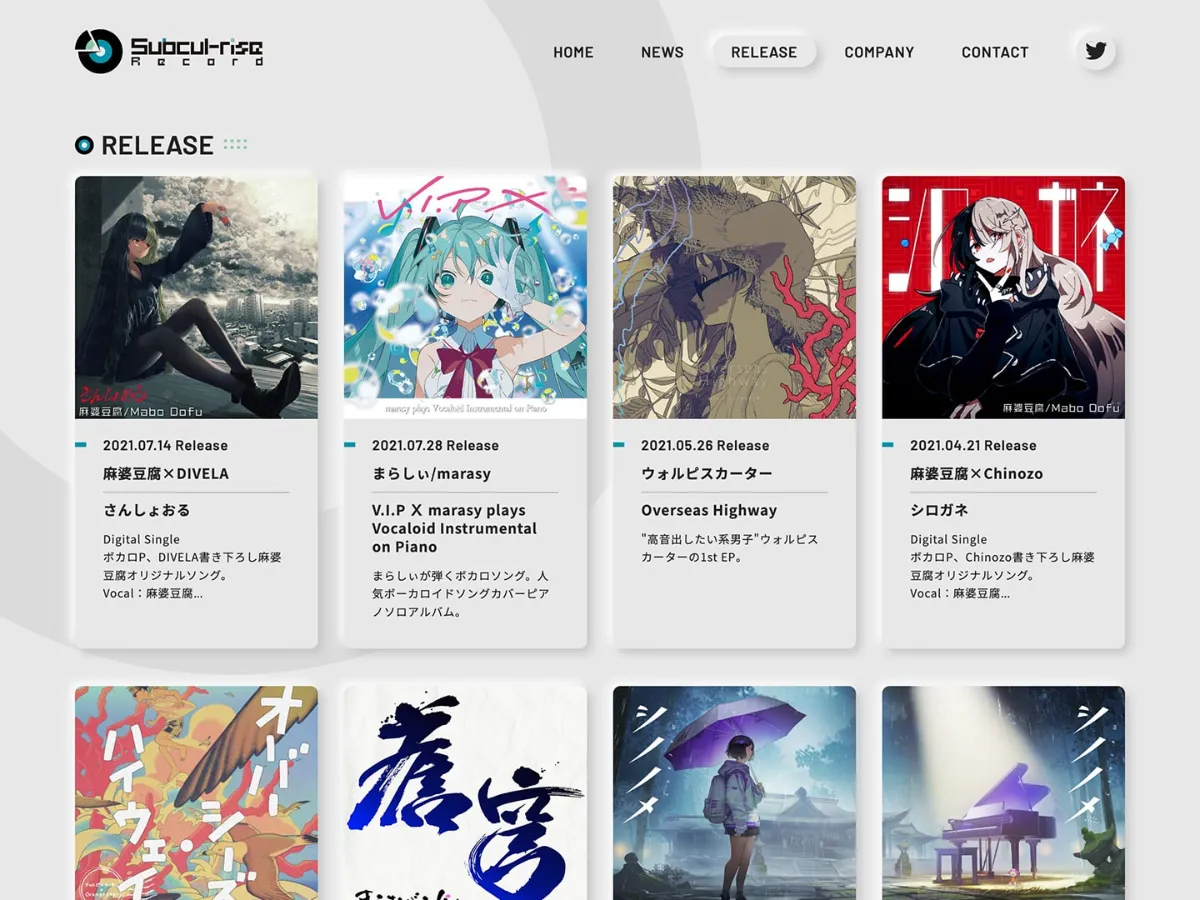Image resolution: width=1200 pixels, height=900 pixels.
Task: Click the 2021.07.28 Release date
Action: (x=435, y=445)
